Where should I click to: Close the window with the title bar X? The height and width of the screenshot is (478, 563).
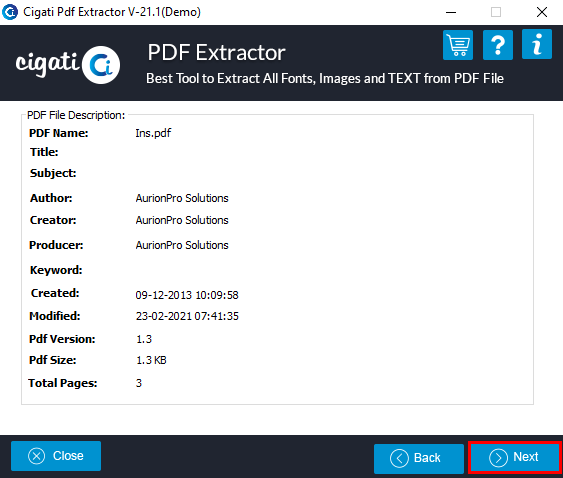click(x=541, y=12)
